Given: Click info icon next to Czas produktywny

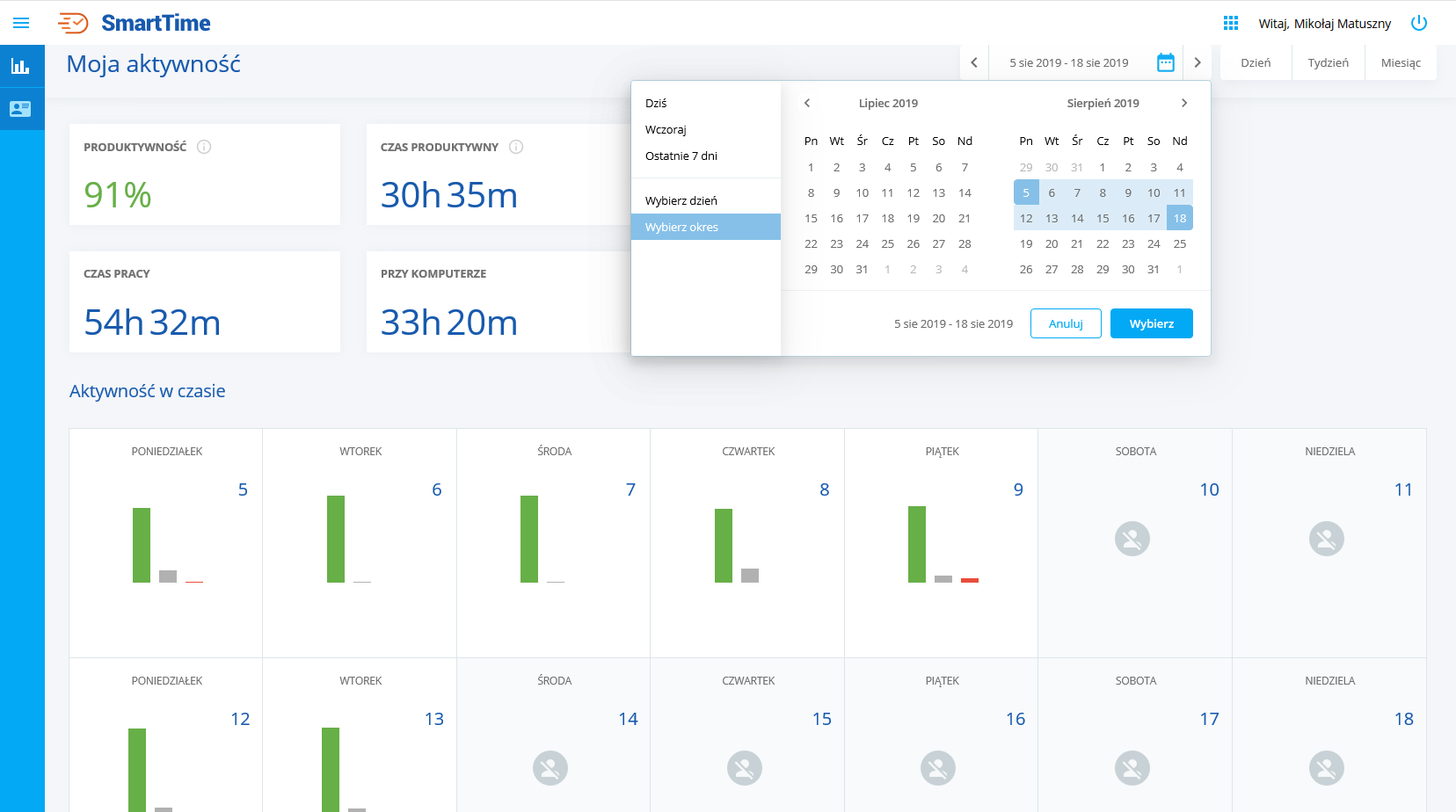Looking at the screenshot, I should pos(516,147).
